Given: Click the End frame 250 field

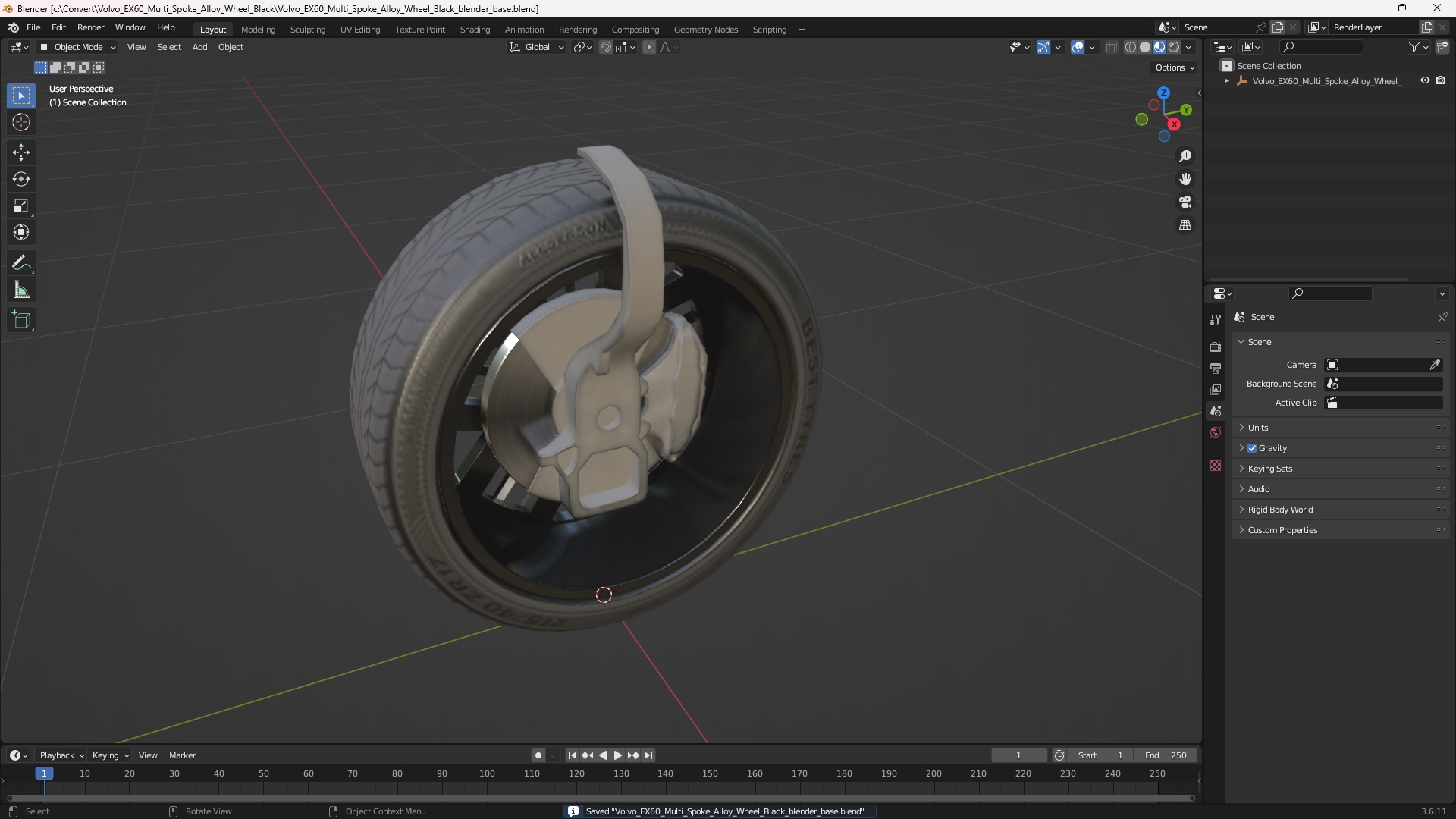Looking at the screenshot, I should 1166,755.
